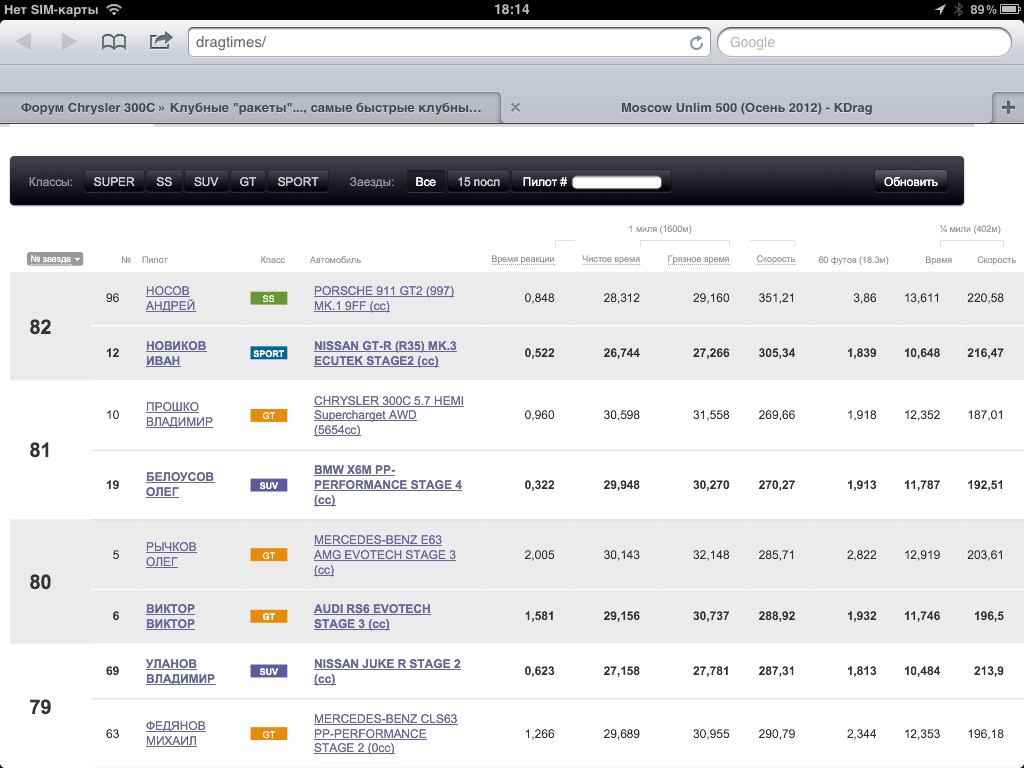Screen dimensions: 1024x768
Task: Tap the Wi-Fi status icon
Action: 114,9
